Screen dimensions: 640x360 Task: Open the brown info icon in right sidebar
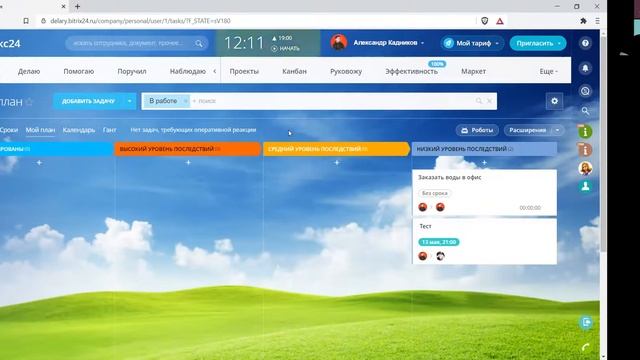click(585, 150)
